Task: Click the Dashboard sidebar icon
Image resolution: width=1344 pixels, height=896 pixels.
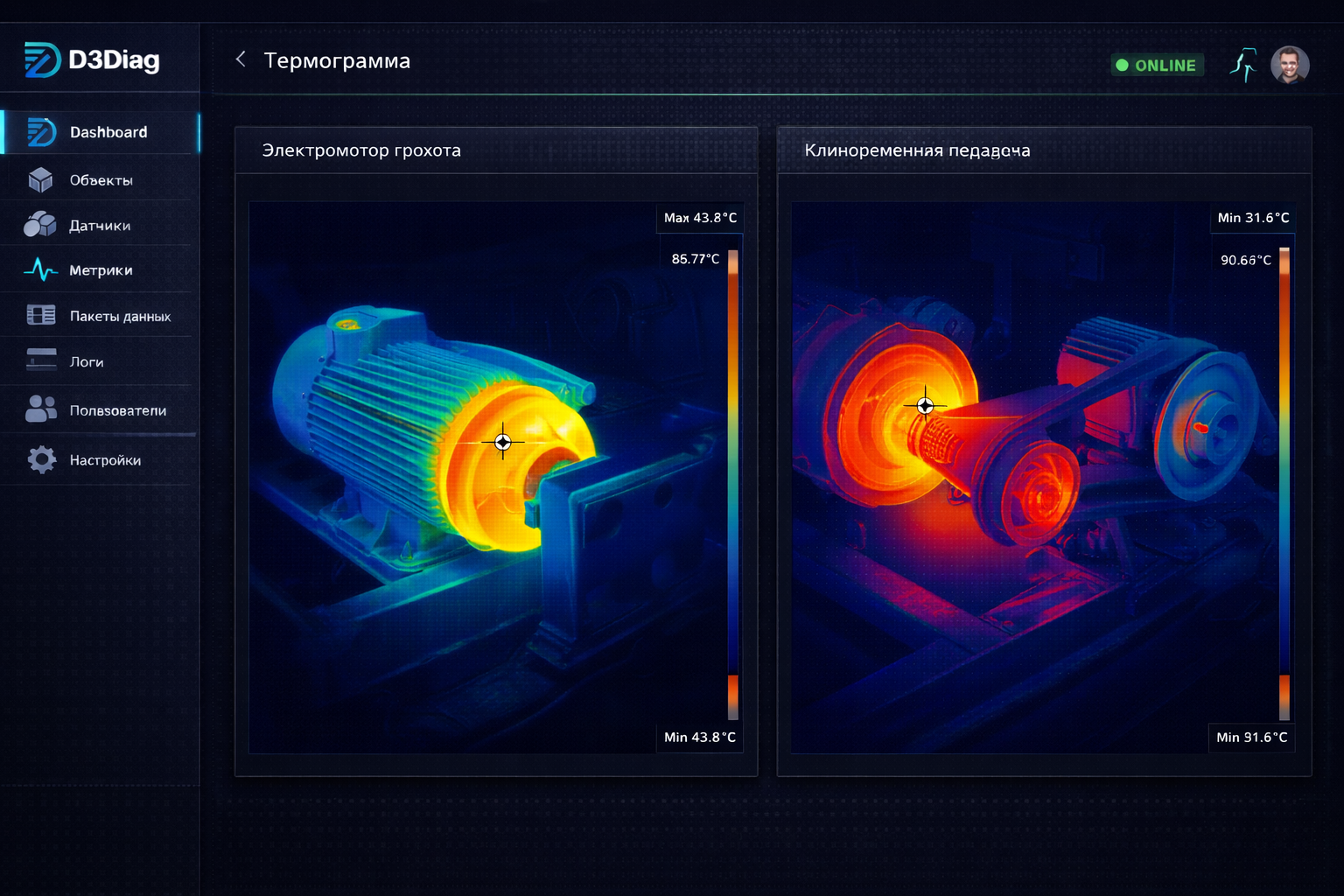Action: (x=41, y=132)
